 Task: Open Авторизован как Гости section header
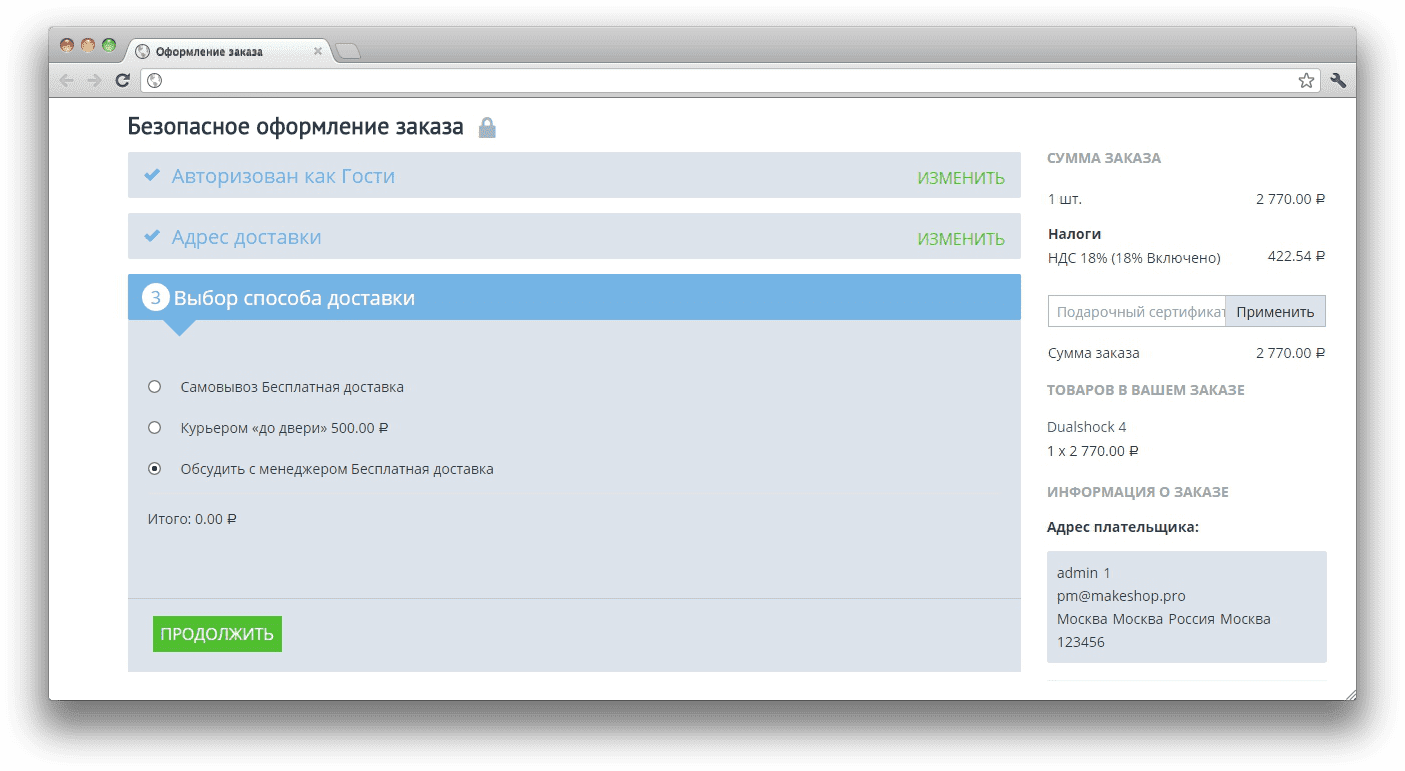pyautogui.click(x=574, y=175)
